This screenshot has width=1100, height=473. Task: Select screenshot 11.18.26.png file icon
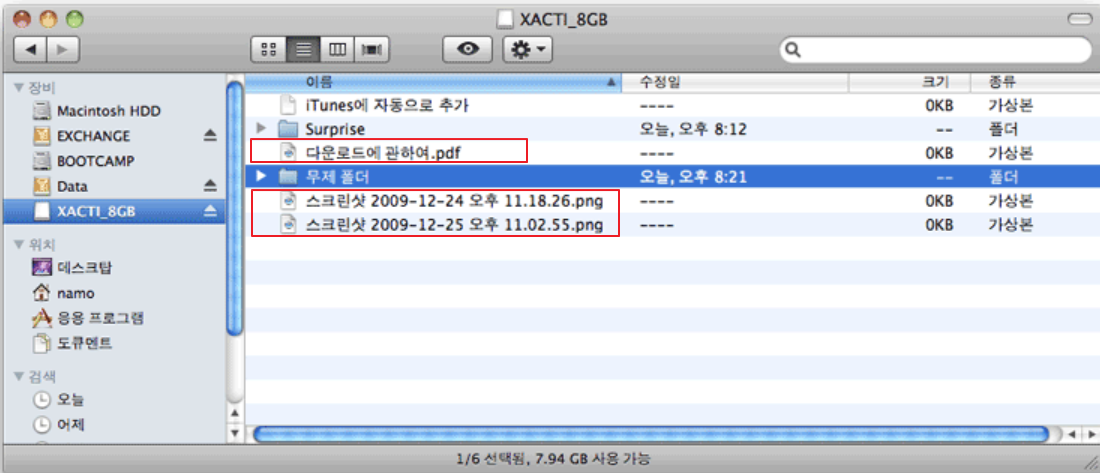tap(288, 201)
